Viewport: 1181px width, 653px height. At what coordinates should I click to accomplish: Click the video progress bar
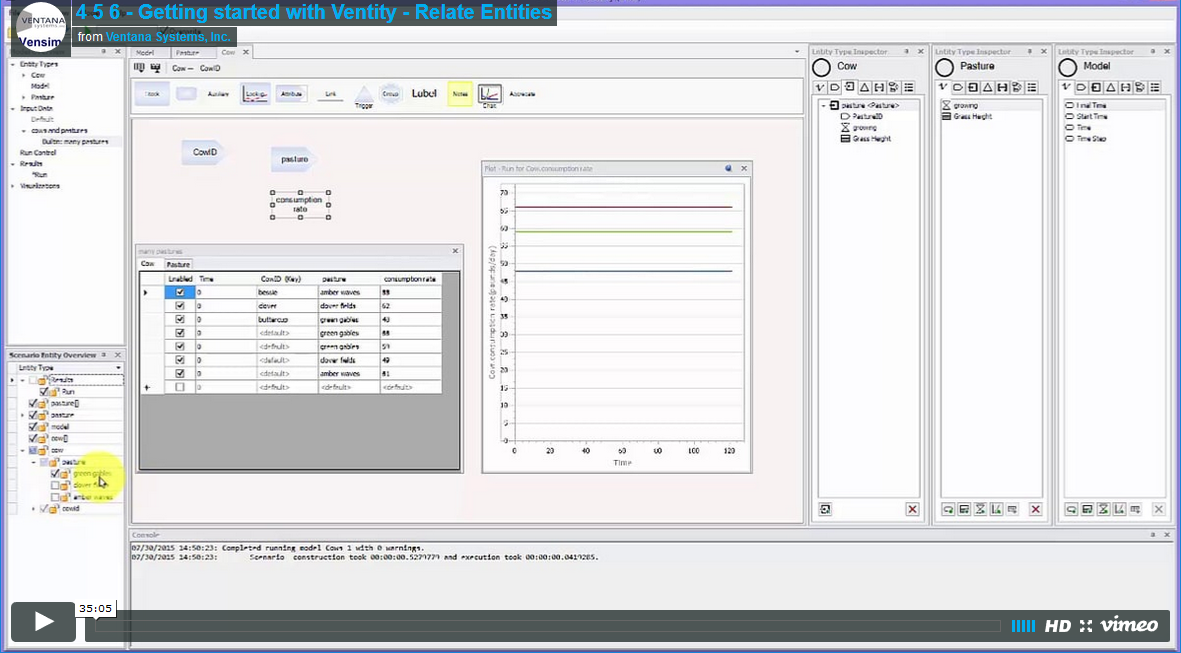click(548, 626)
